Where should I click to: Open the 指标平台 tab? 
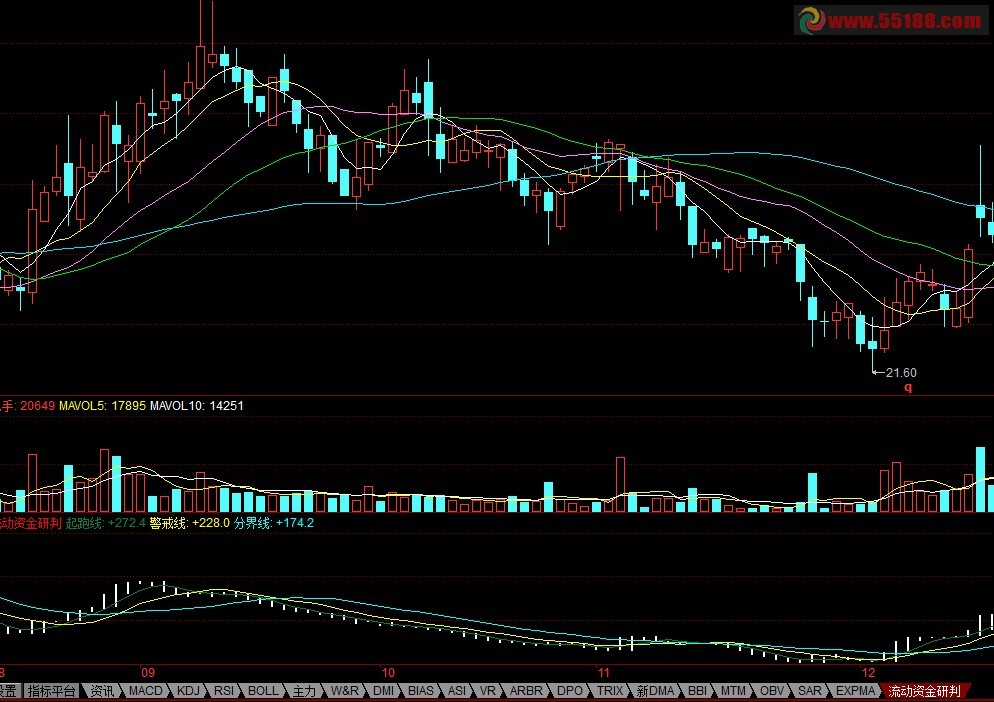click(x=51, y=691)
